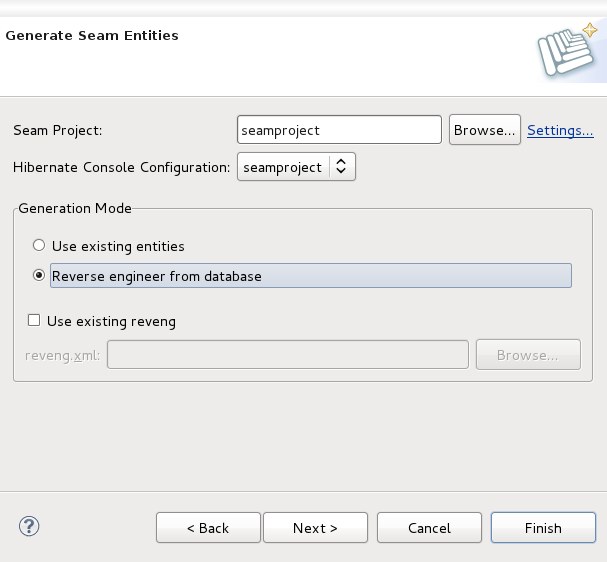This screenshot has width=607, height=562.
Task: Go to previous page with Back button
Action: point(208,528)
